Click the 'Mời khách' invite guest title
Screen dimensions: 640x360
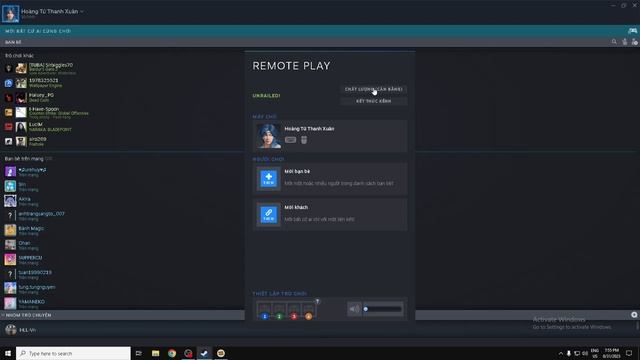coord(296,207)
